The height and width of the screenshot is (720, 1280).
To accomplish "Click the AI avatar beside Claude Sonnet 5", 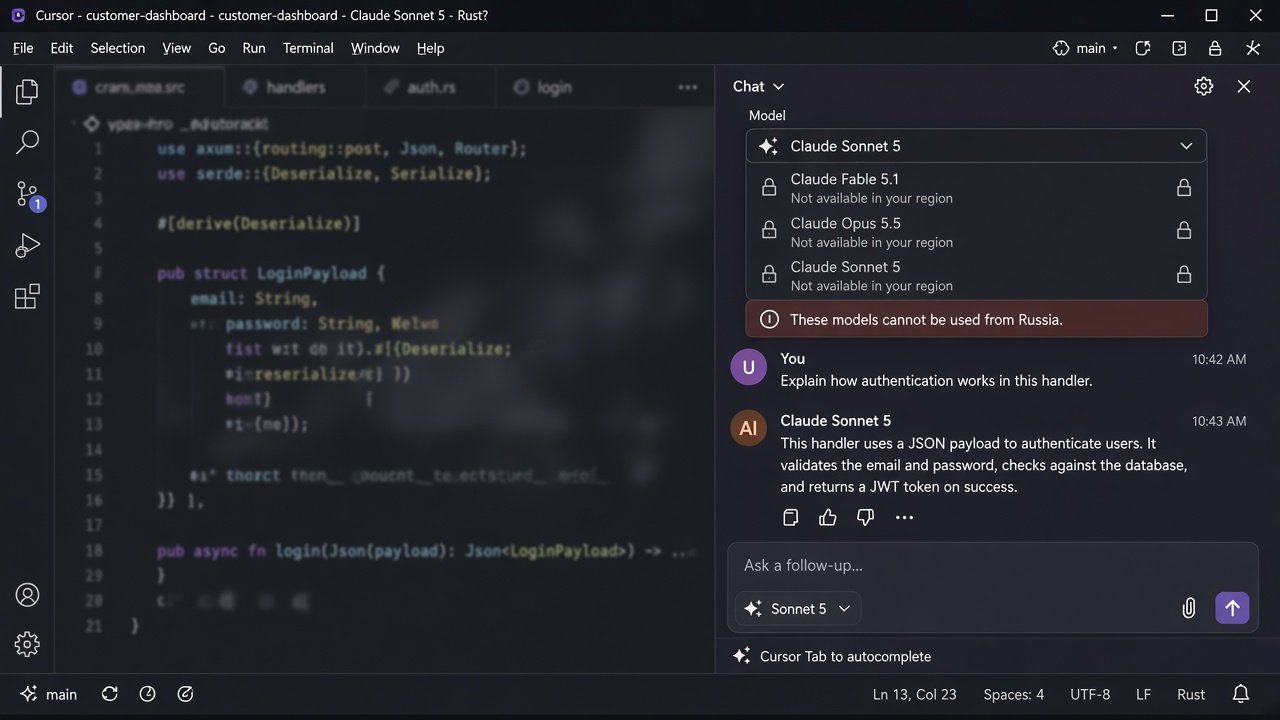I will click(x=748, y=429).
